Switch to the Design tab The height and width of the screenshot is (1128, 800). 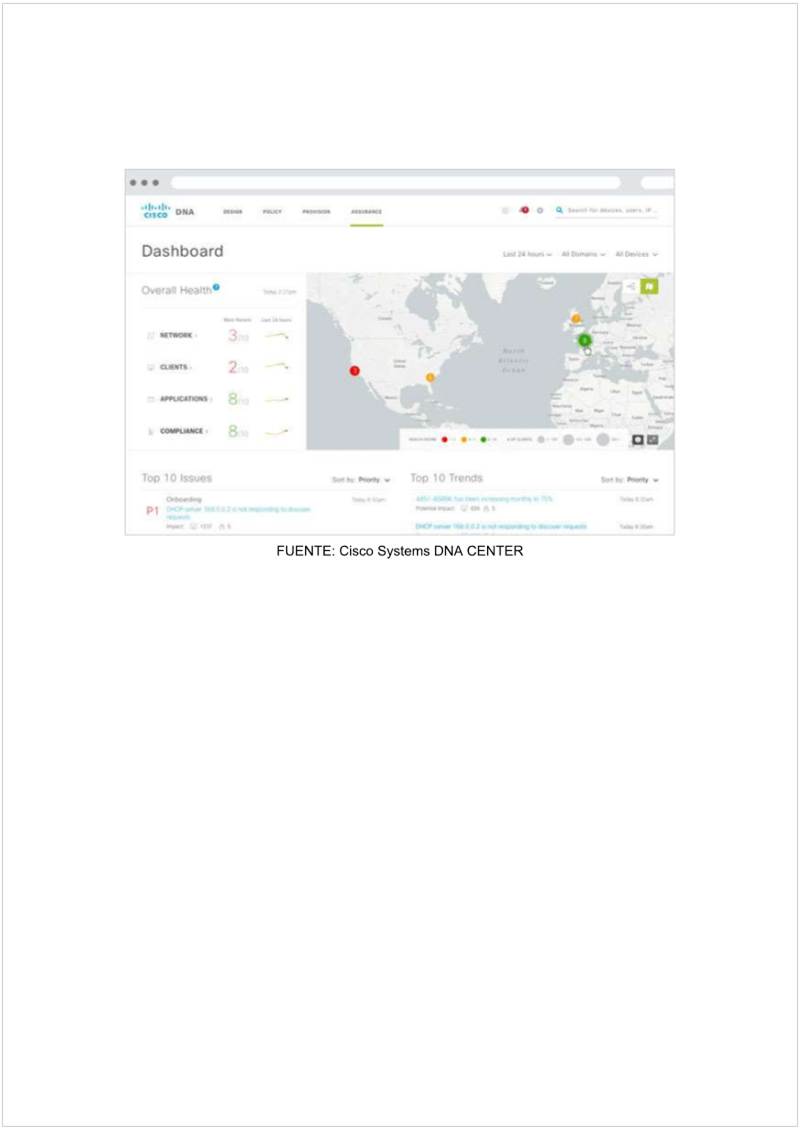(232, 211)
